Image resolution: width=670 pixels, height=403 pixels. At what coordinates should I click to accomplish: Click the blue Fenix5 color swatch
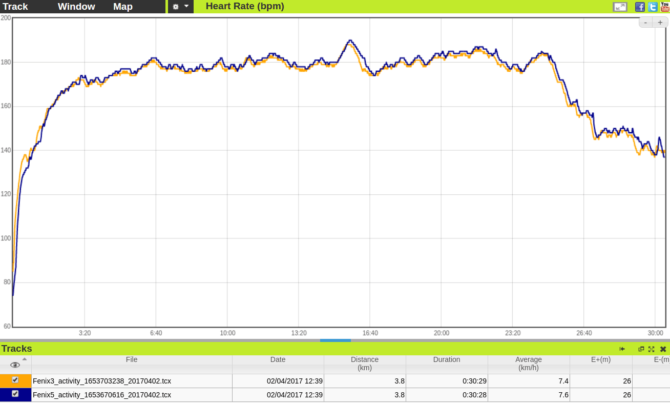pyautogui.click(x=15, y=394)
